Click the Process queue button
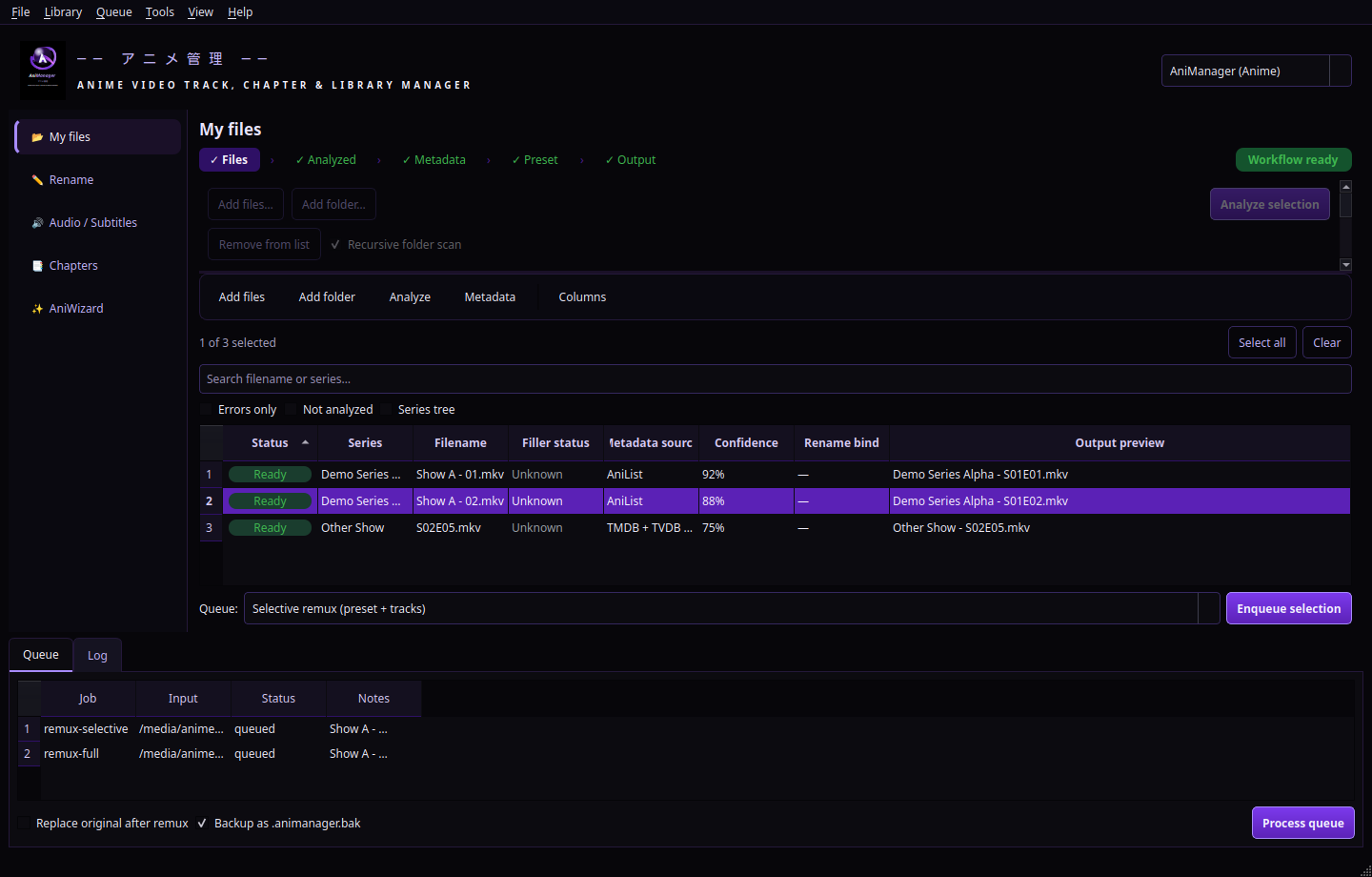 tap(1302, 823)
